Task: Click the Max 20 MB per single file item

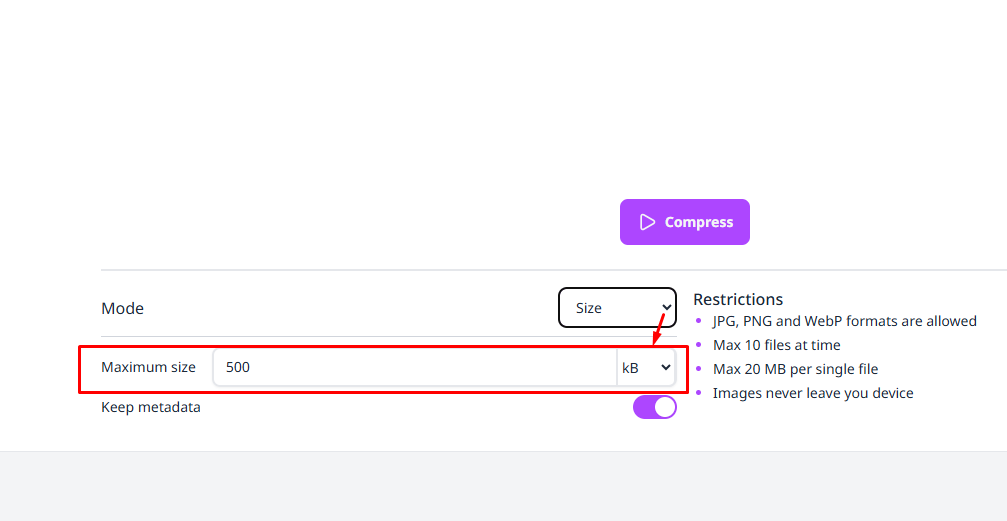Action: tap(795, 369)
